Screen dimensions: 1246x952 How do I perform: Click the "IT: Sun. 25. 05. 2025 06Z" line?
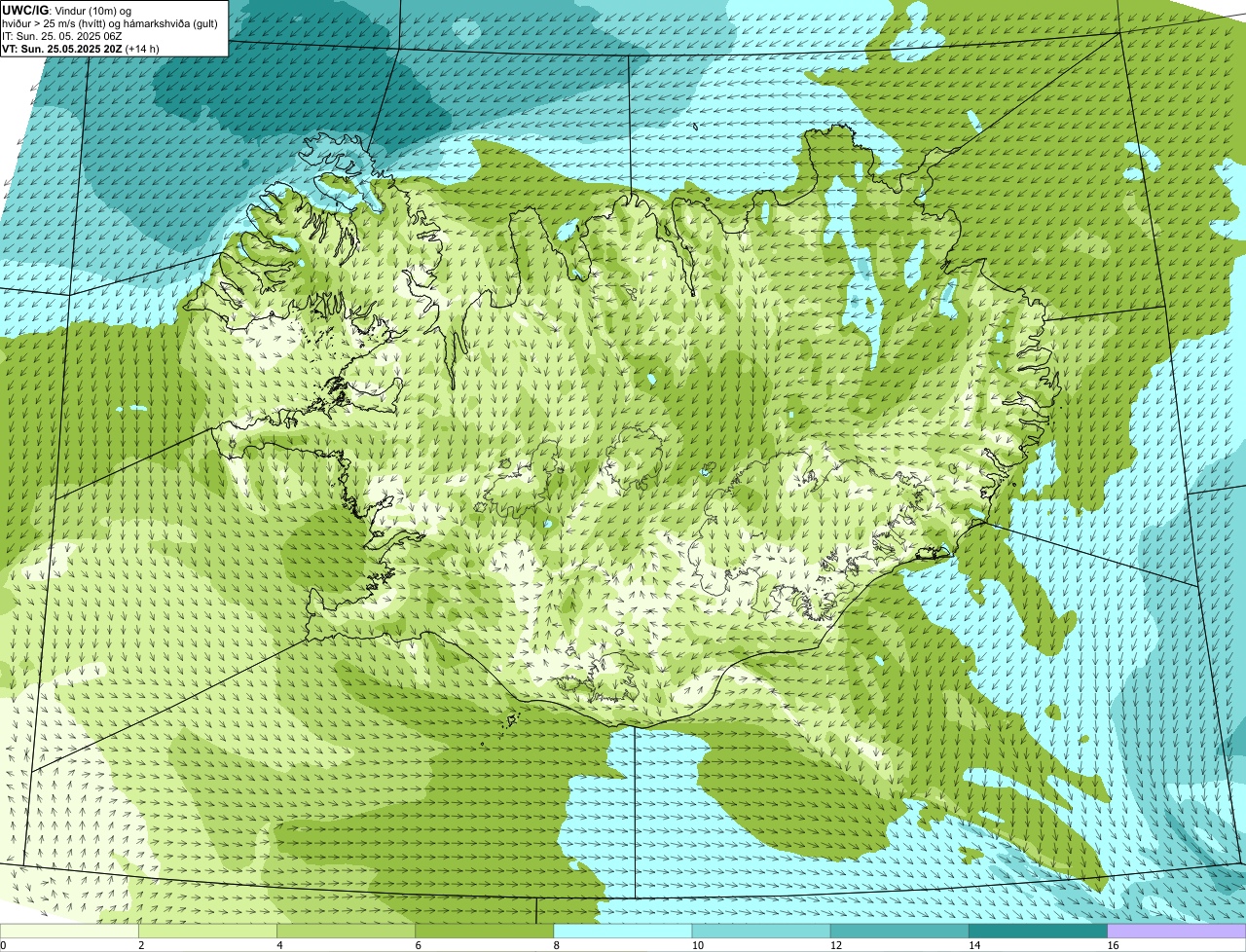(62, 36)
